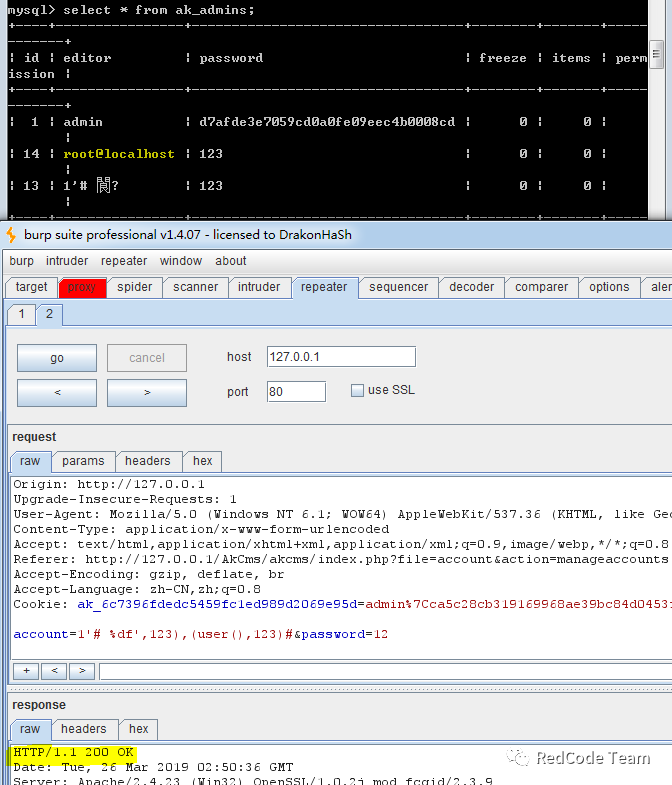Click the Accept-Language header line

[x=137, y=589]
